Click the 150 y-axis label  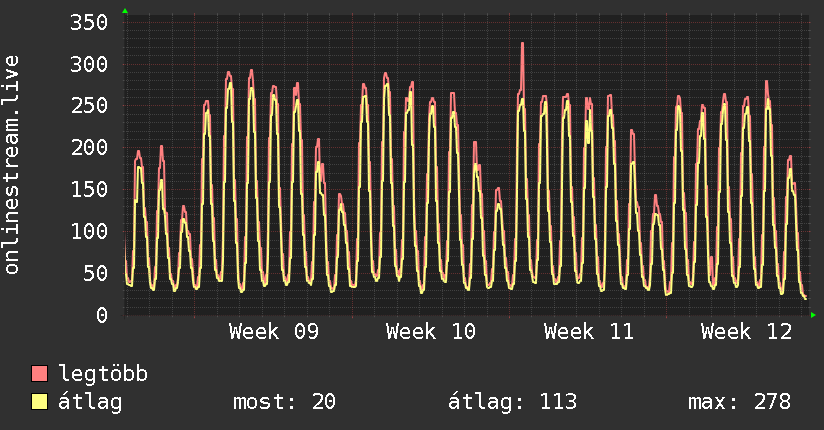89,190
